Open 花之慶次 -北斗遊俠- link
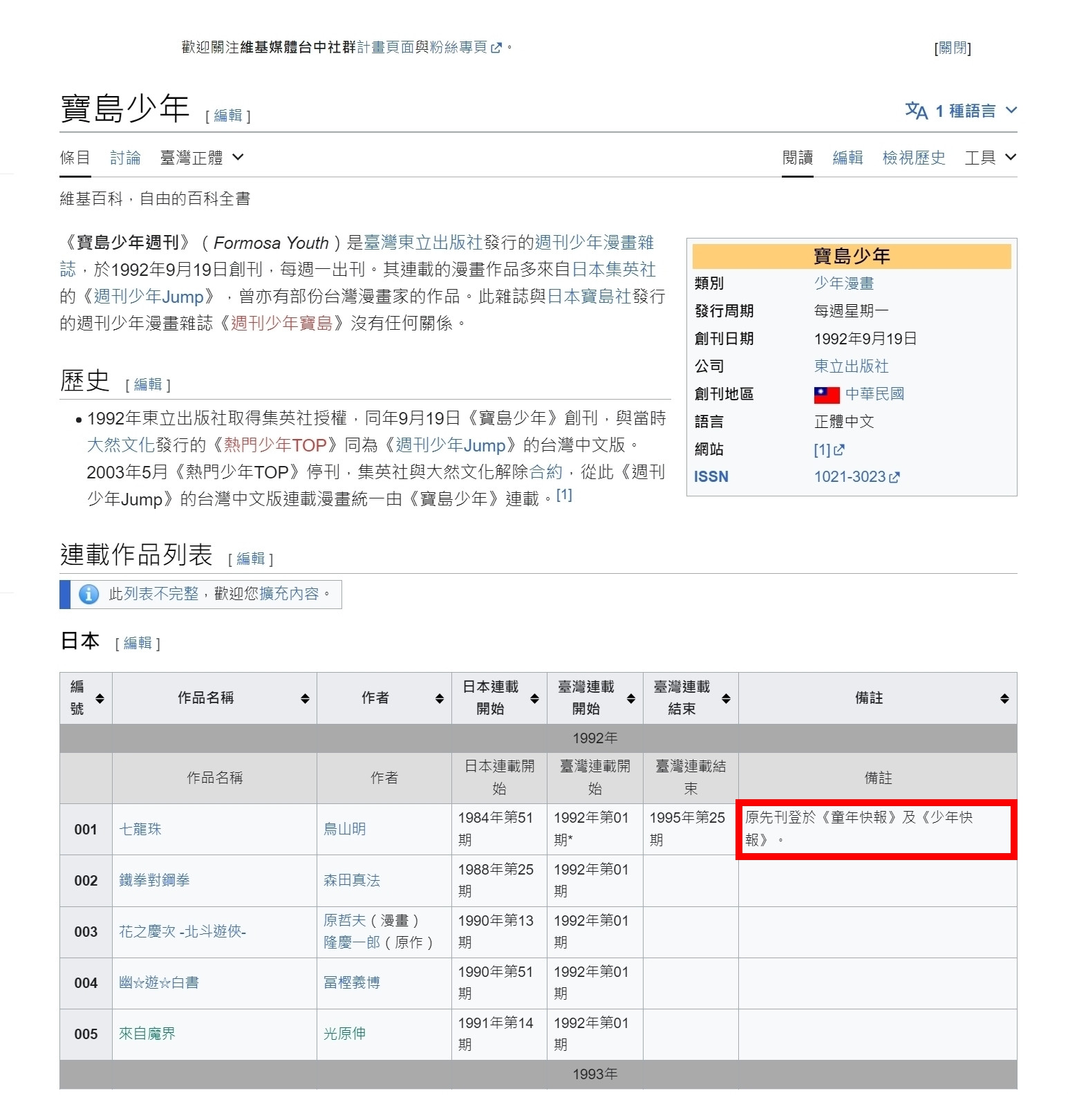The width and height of the screenshot is (1068, 1120). coord(182,931)
